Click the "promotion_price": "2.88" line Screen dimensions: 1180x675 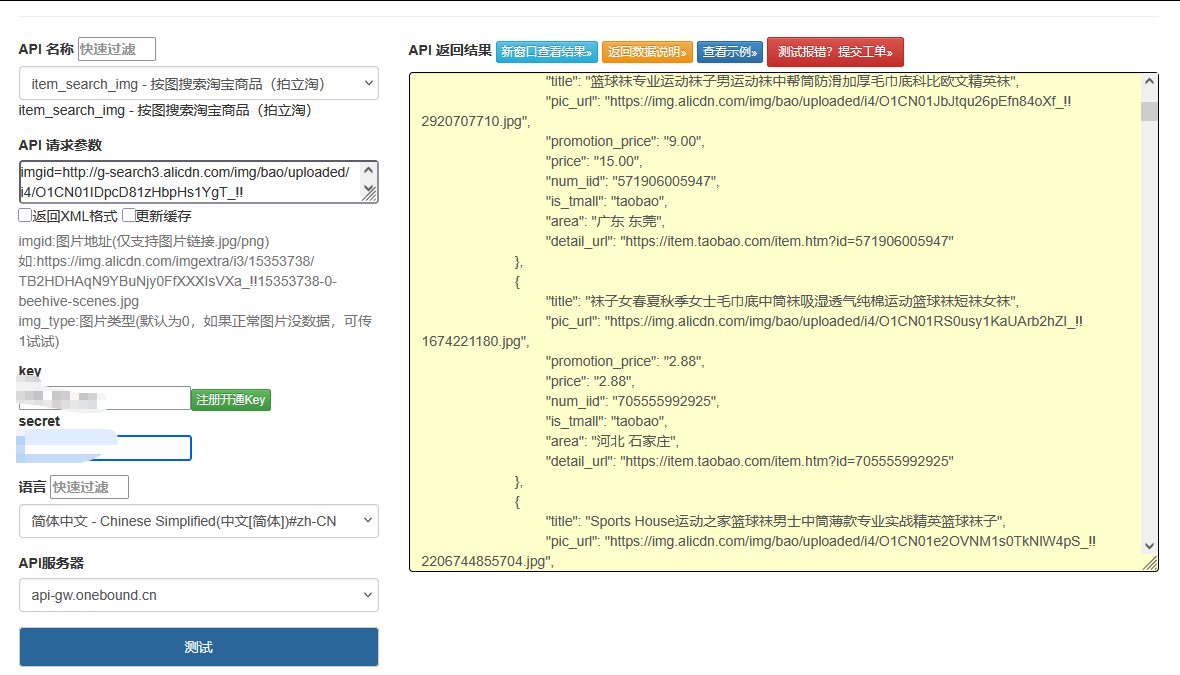point(625,361)
